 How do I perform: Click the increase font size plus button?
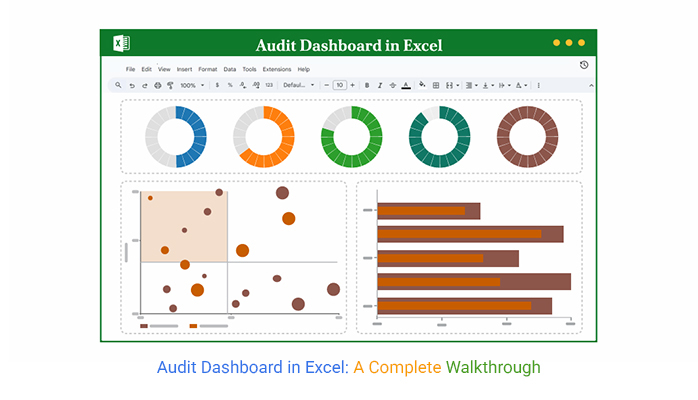click(353, 86)
